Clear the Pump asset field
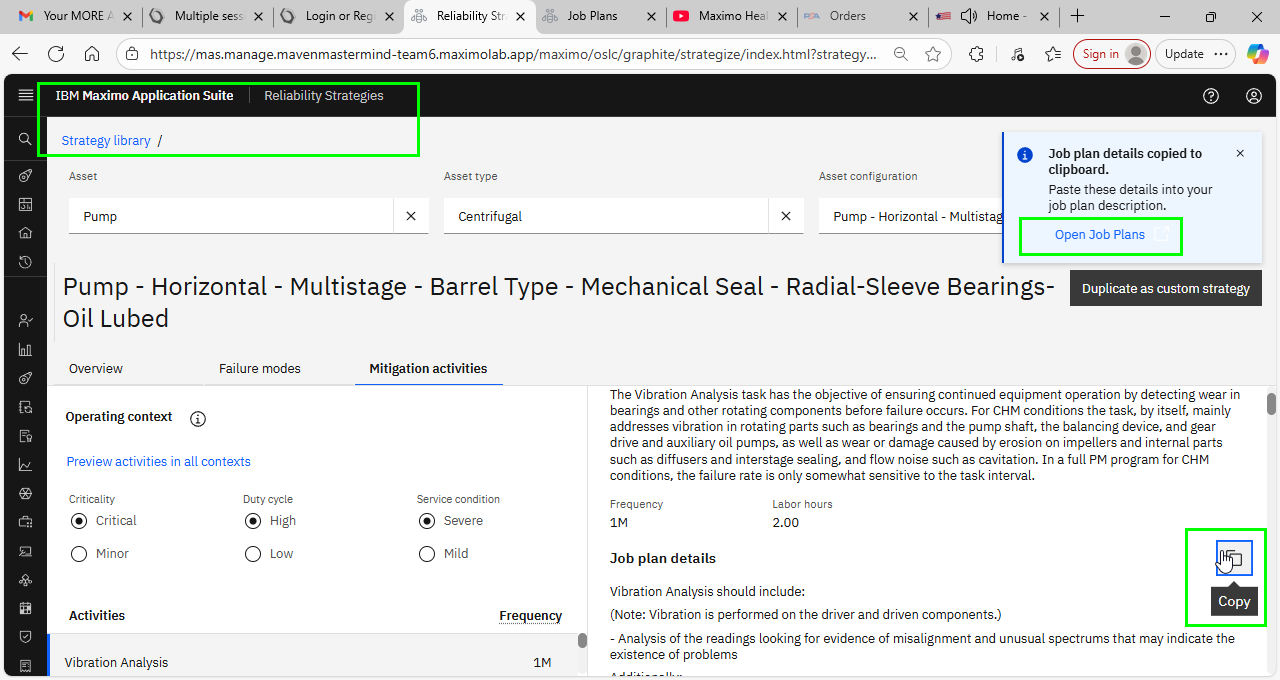 coord(411,216)
